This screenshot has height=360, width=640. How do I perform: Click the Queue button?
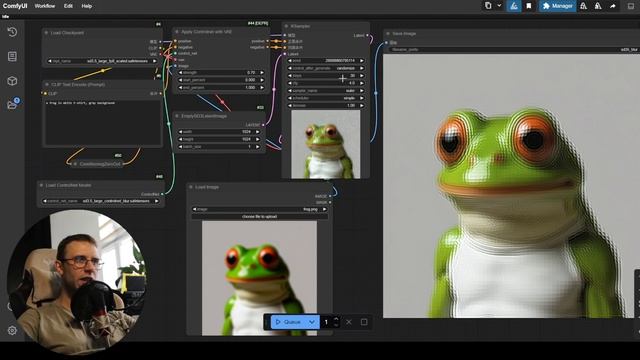(289, 322)
